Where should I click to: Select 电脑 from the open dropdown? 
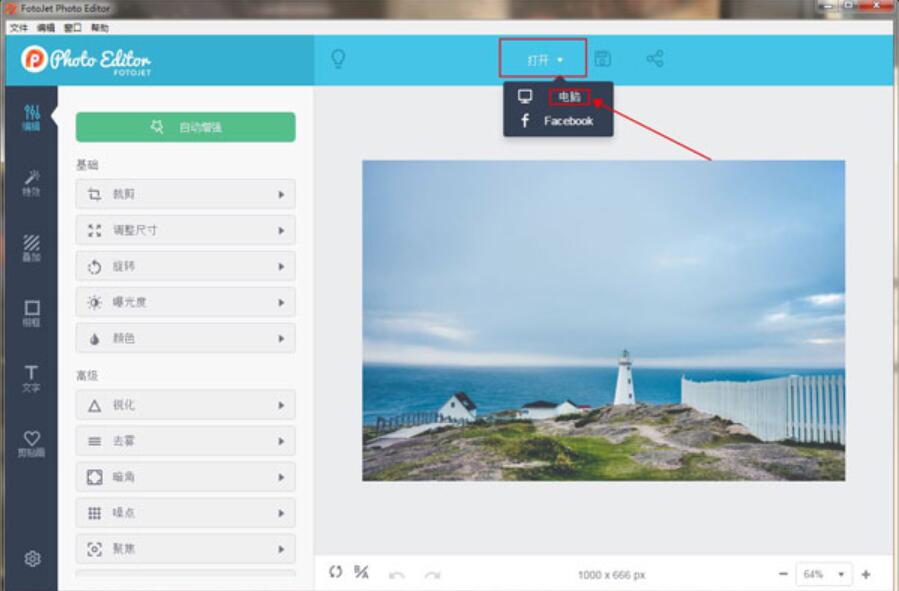point(568,98)
